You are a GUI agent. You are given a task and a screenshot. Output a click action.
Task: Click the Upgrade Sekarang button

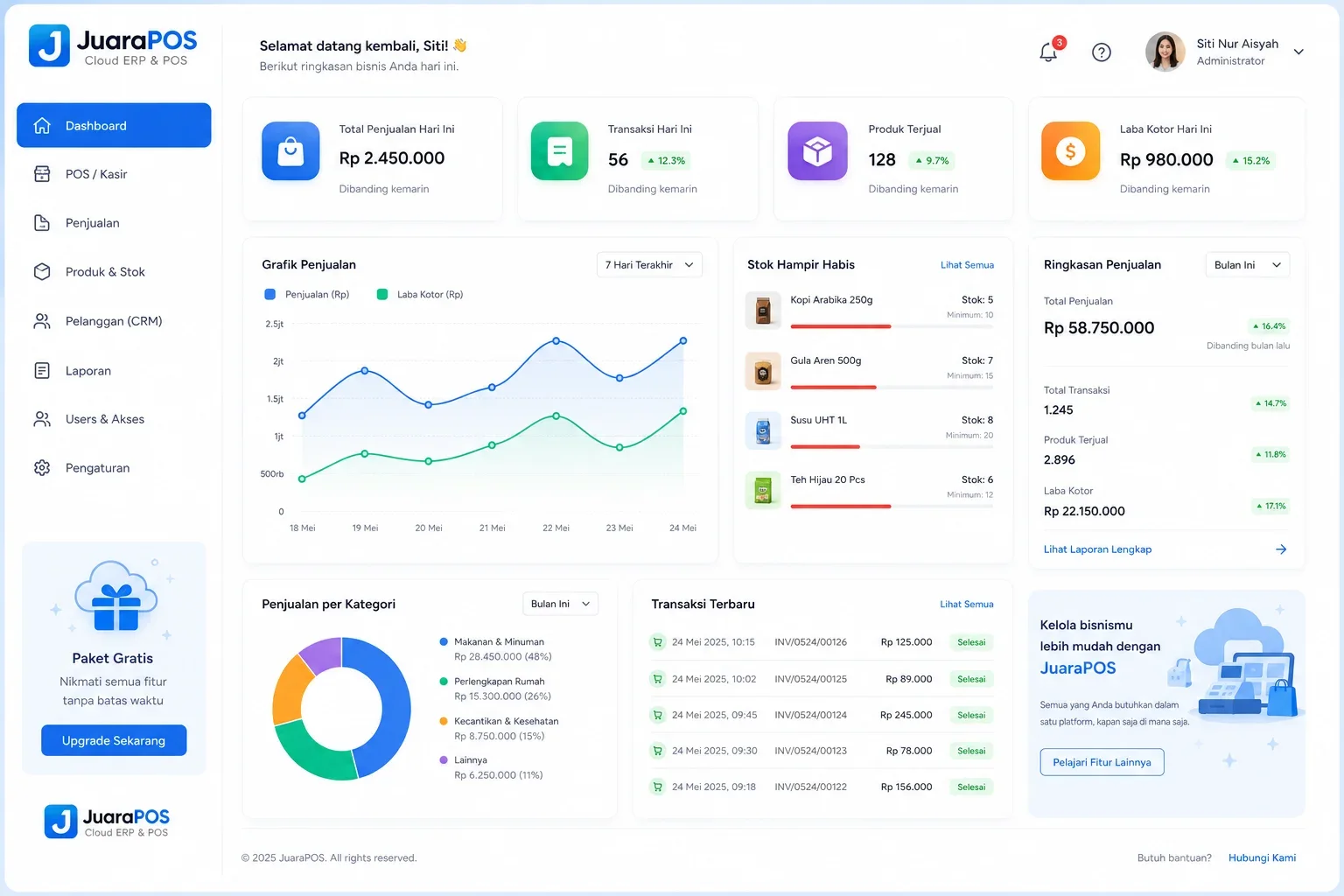(114, 740)
